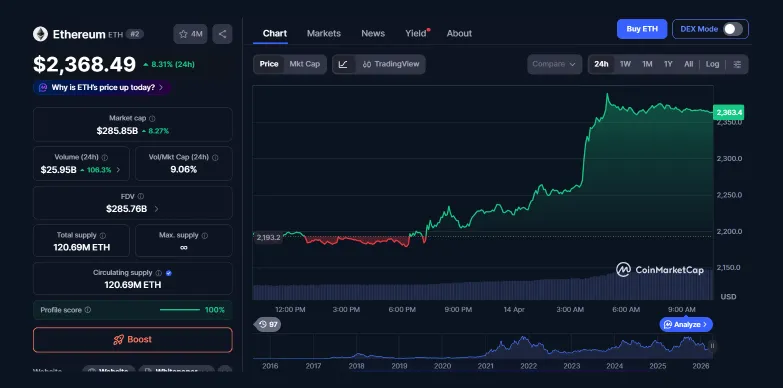Click the 2,363.4 current price label
This screenshot has width=783, height=388.
729,112
